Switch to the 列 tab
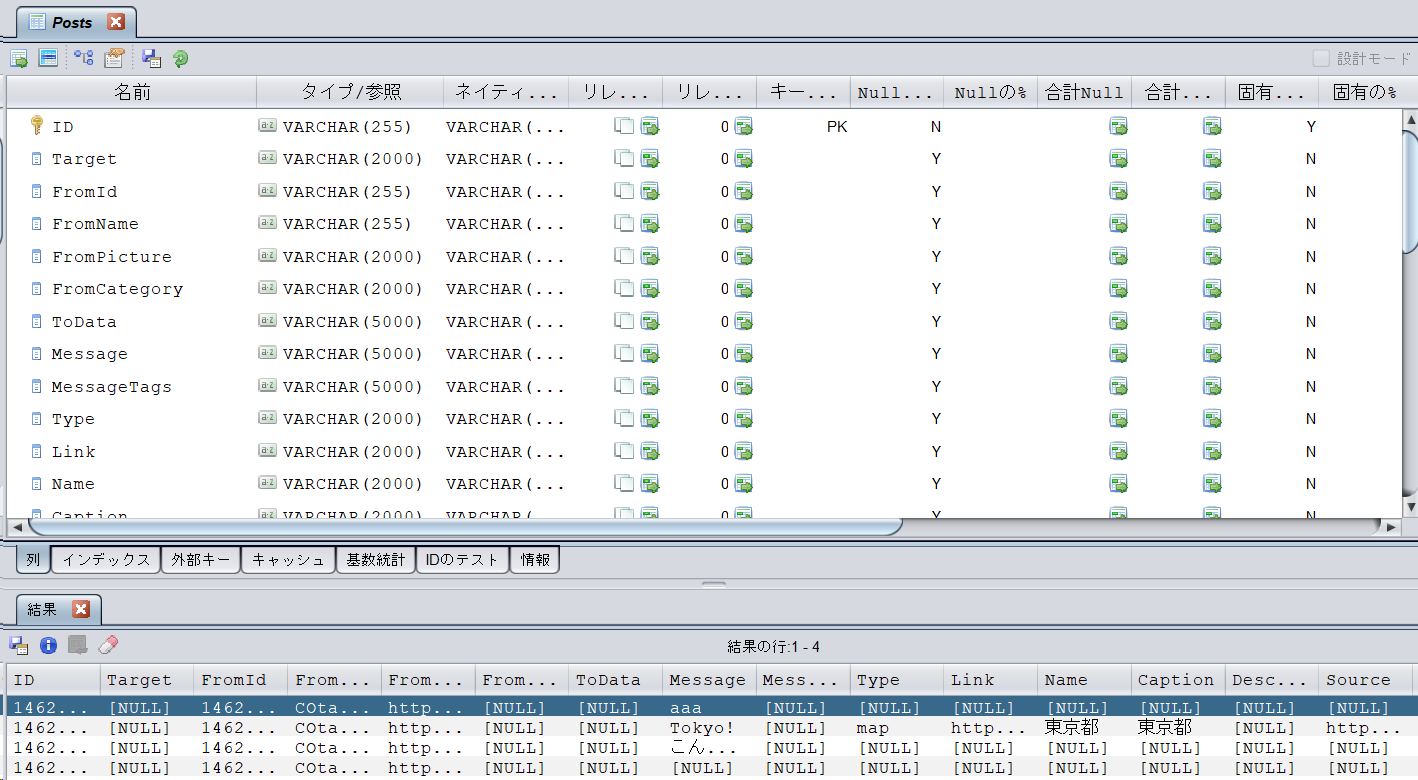Screen dimensions: 1418x780 [33, 560]
